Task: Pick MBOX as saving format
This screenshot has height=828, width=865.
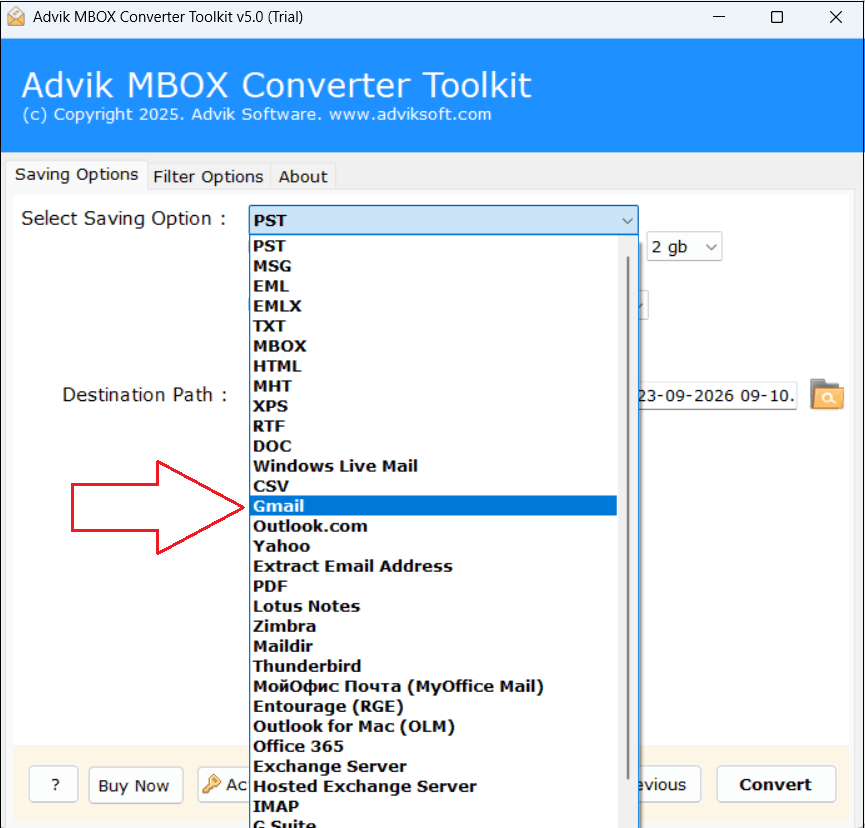Action: [433, 346]
